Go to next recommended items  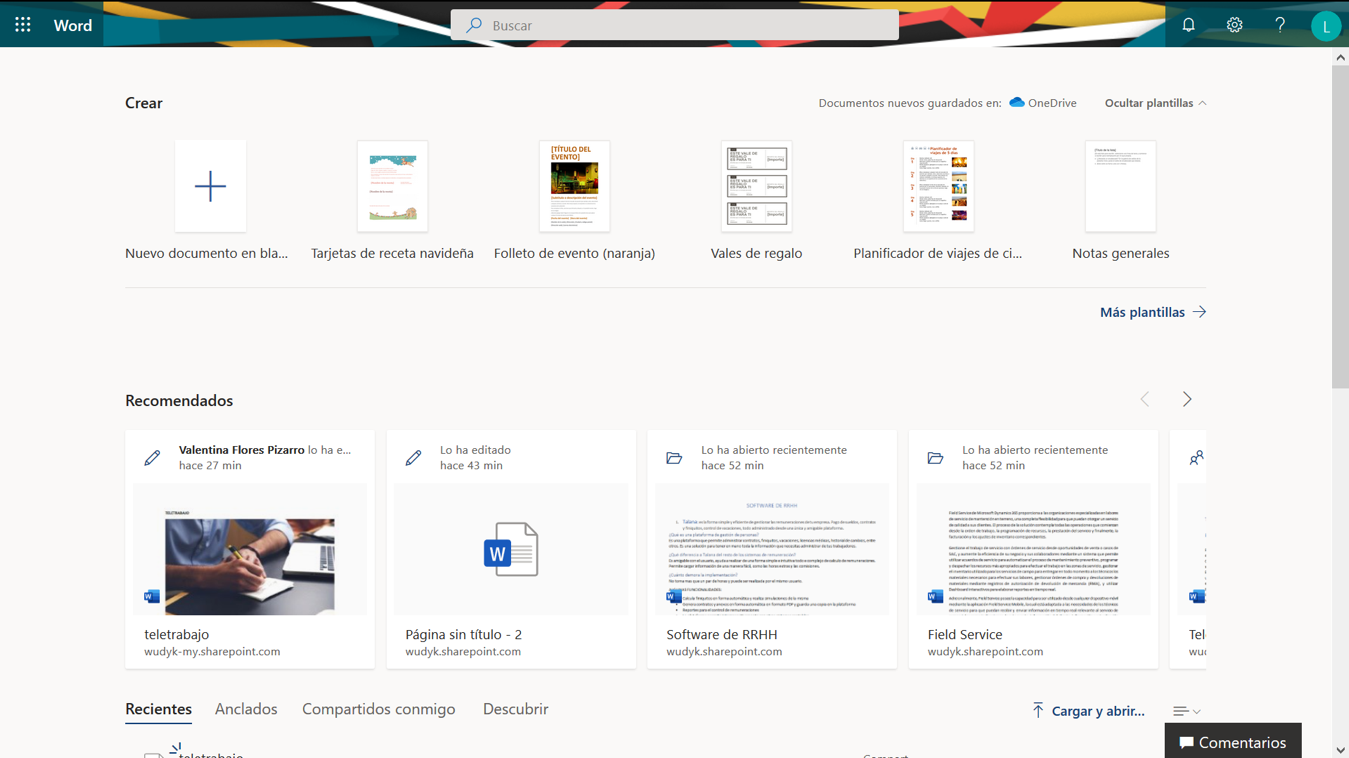[x=1187, y=399]
